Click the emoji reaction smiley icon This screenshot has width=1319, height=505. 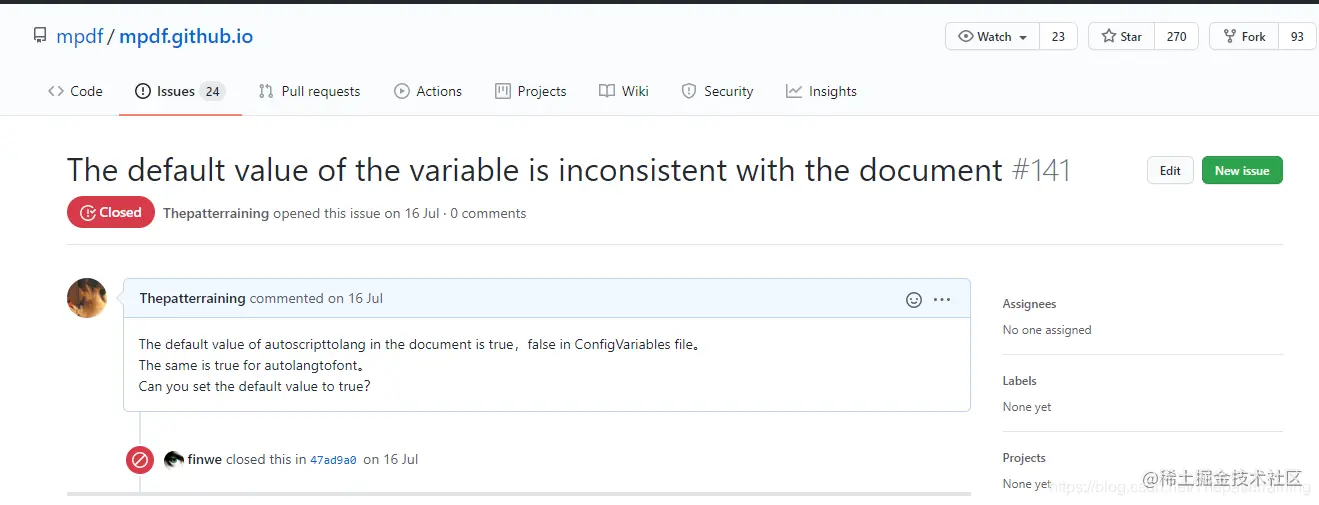pos(913,299)
